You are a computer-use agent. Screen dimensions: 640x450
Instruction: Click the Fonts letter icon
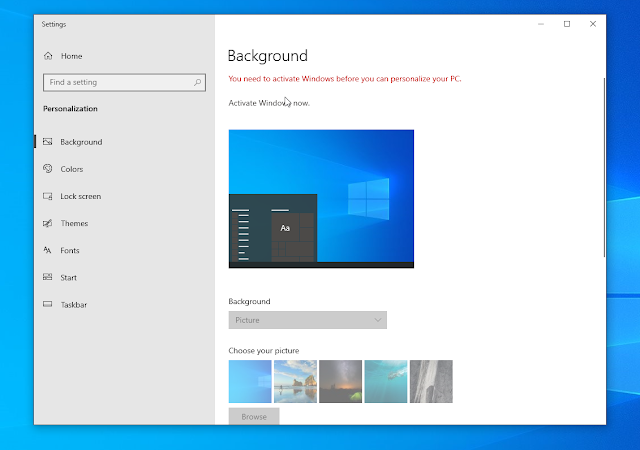(48, 250)
